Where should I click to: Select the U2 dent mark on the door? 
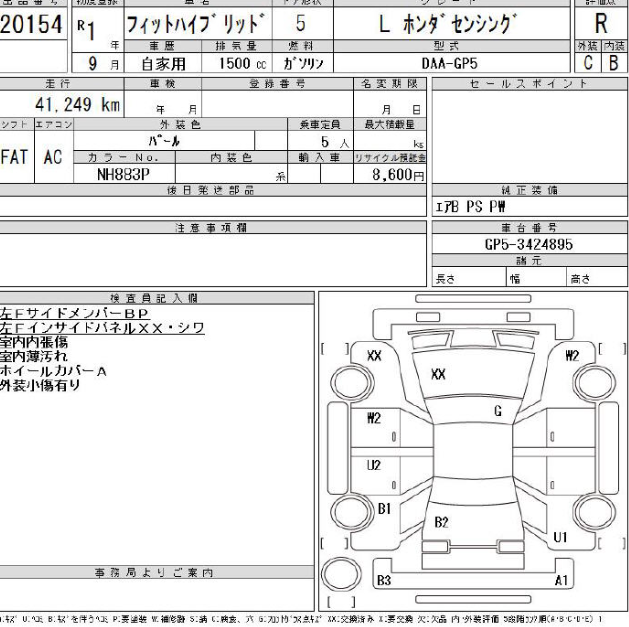374,464
